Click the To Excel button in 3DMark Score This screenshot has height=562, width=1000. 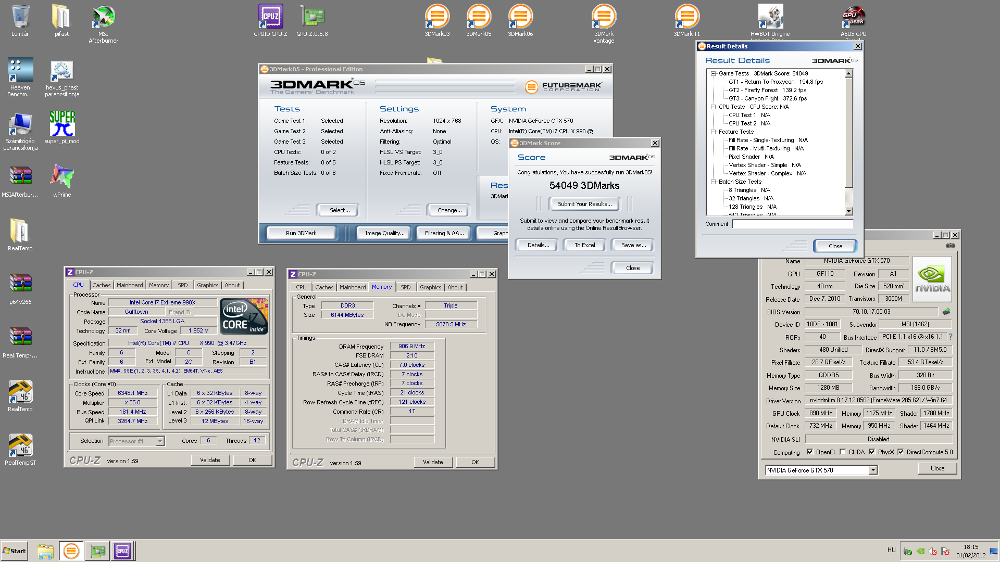tap(584, 245)
